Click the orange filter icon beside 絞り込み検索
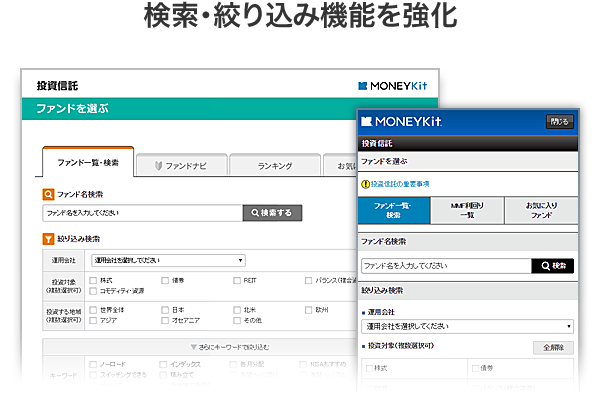 (48, 239)
